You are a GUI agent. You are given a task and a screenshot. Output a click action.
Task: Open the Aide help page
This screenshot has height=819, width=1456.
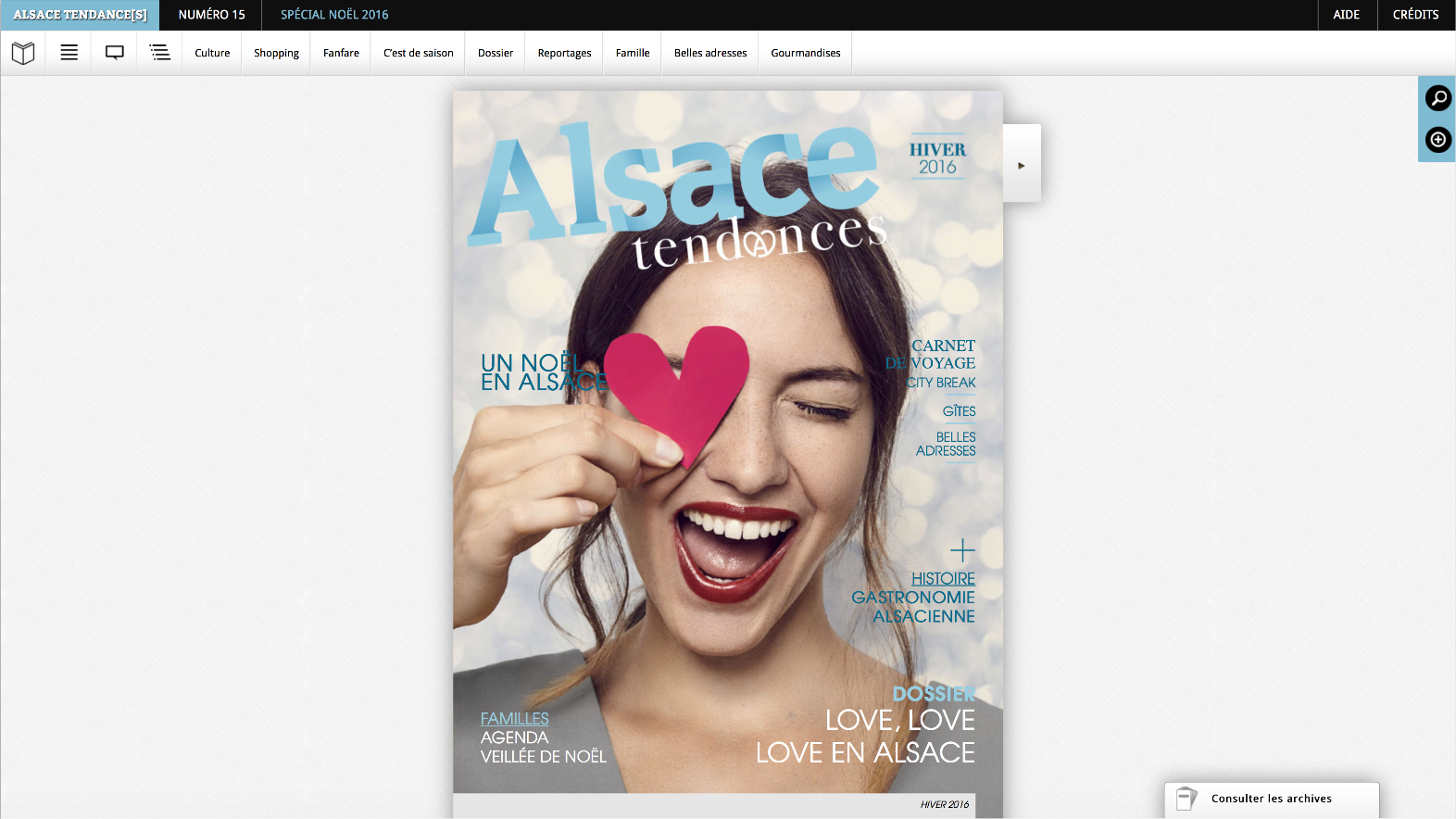[x=1347, y=15]
